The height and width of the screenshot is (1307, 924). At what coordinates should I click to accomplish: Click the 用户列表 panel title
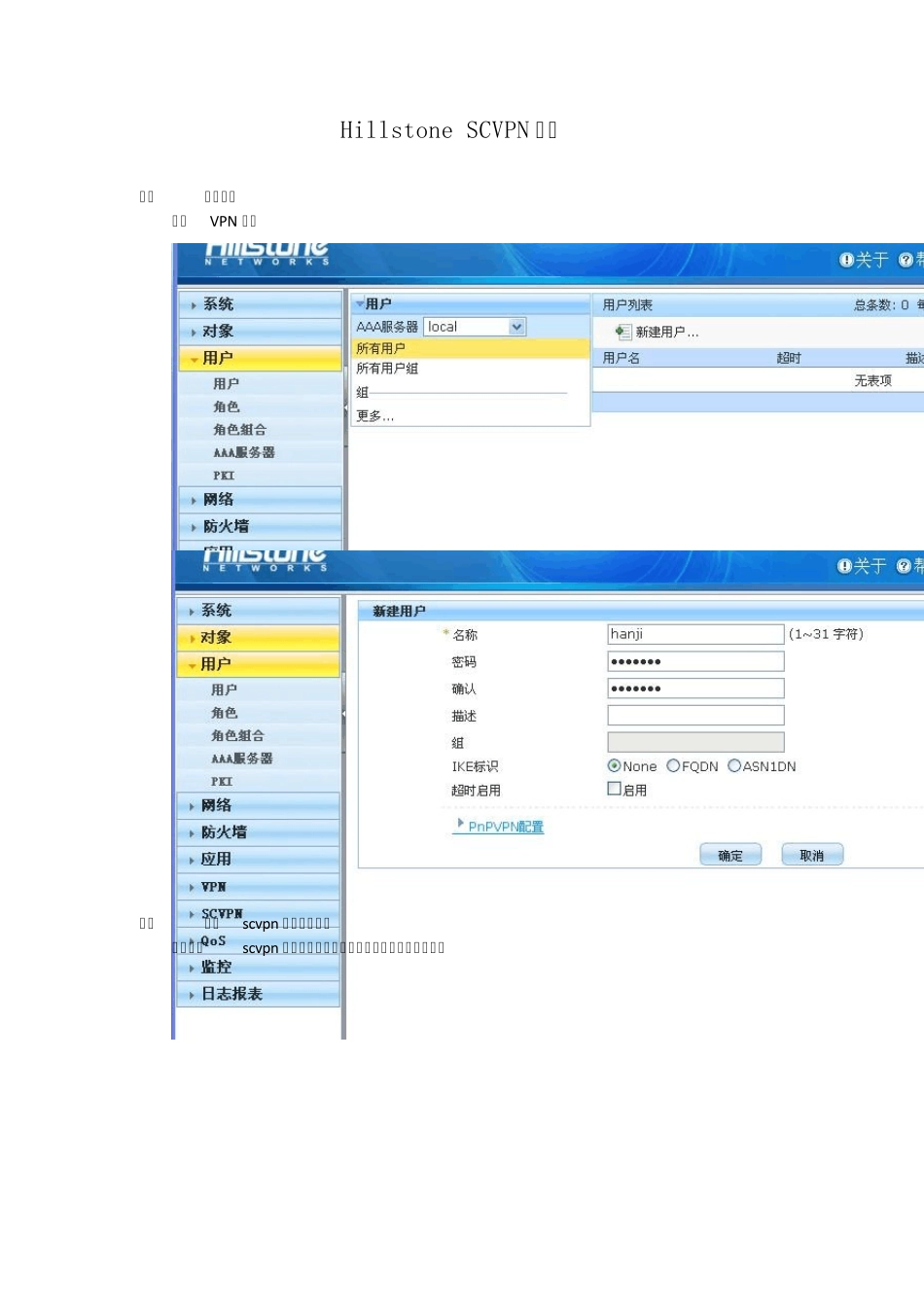point(627,304)
